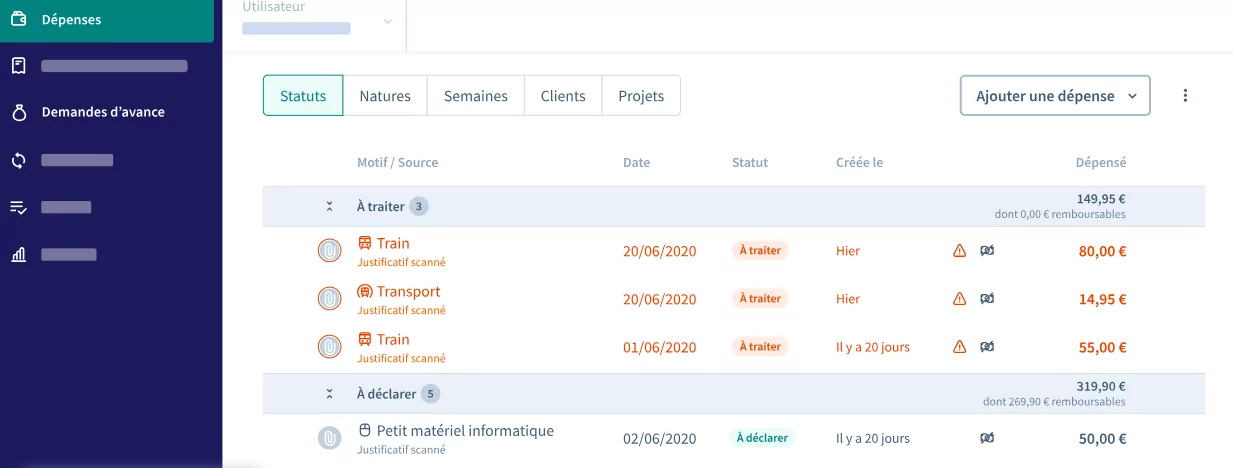Click the Statut column header
The image size is (1233, 468).
[x=750, y=162]
